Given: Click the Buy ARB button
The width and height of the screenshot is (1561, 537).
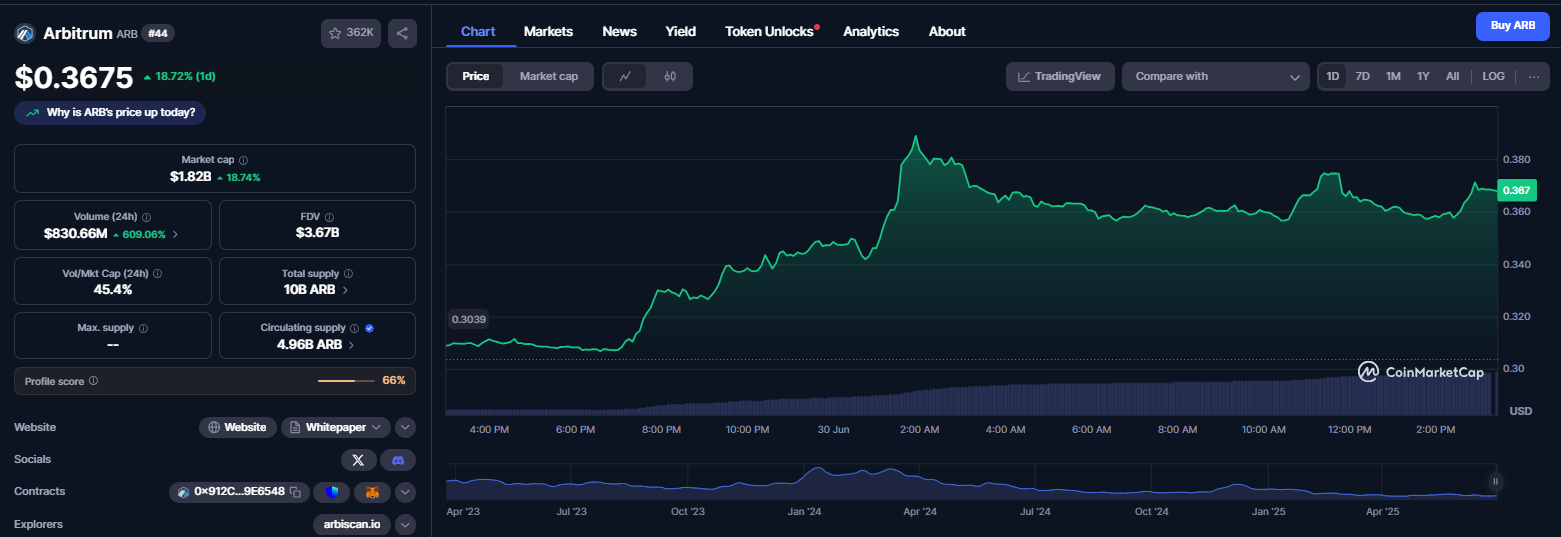Looking at the screenshot, I should 1513,26.
